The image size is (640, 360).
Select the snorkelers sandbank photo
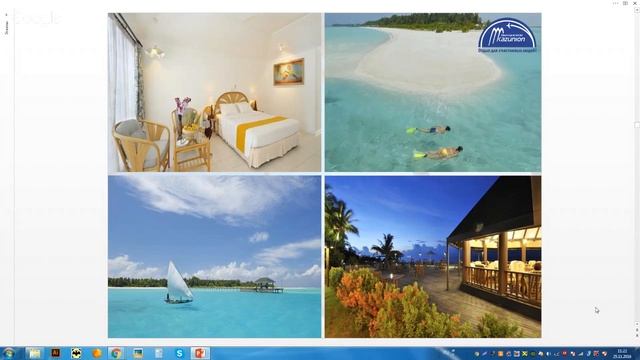click(433, 92)
